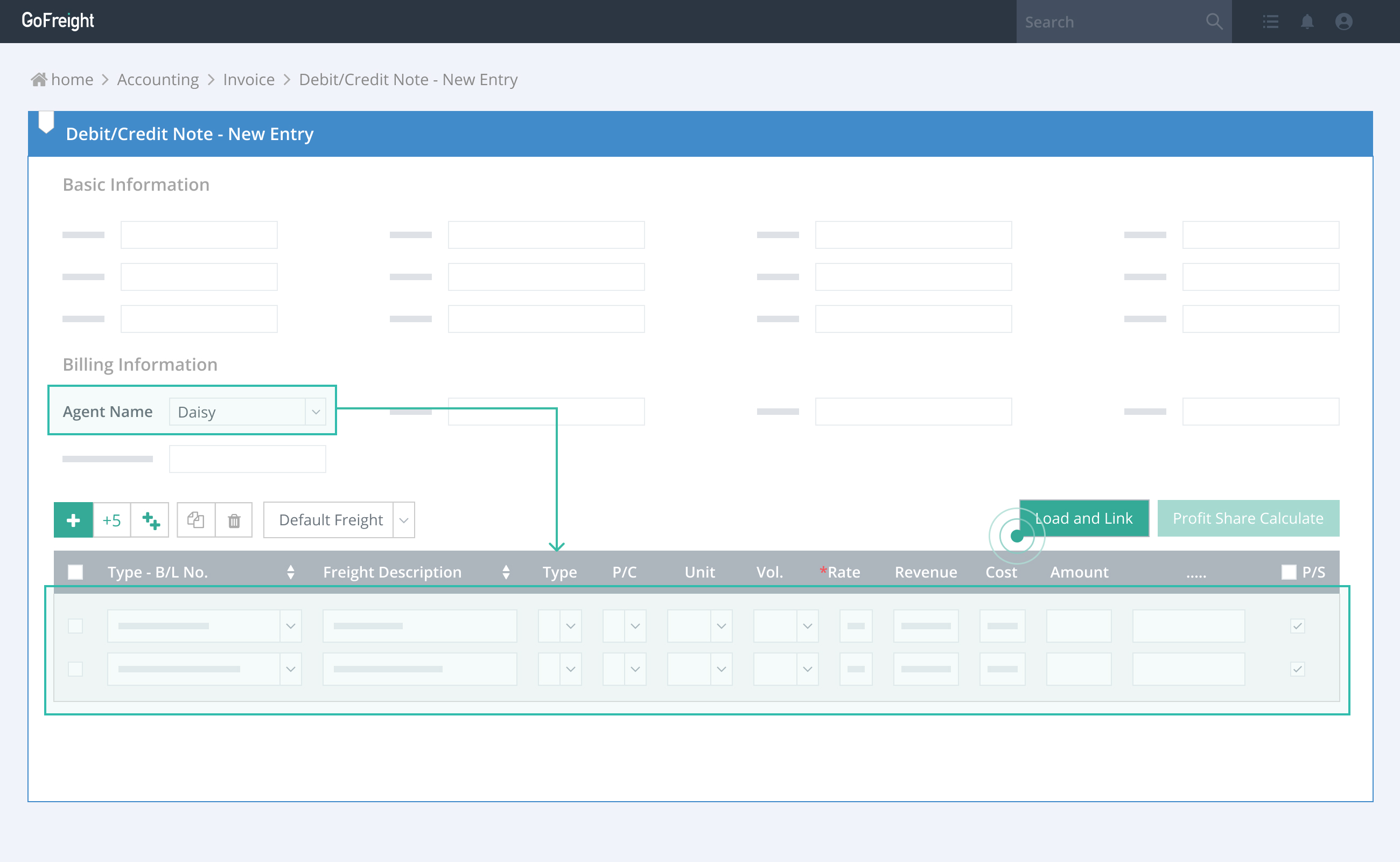Click the Load and Link button

(1084, 518)
